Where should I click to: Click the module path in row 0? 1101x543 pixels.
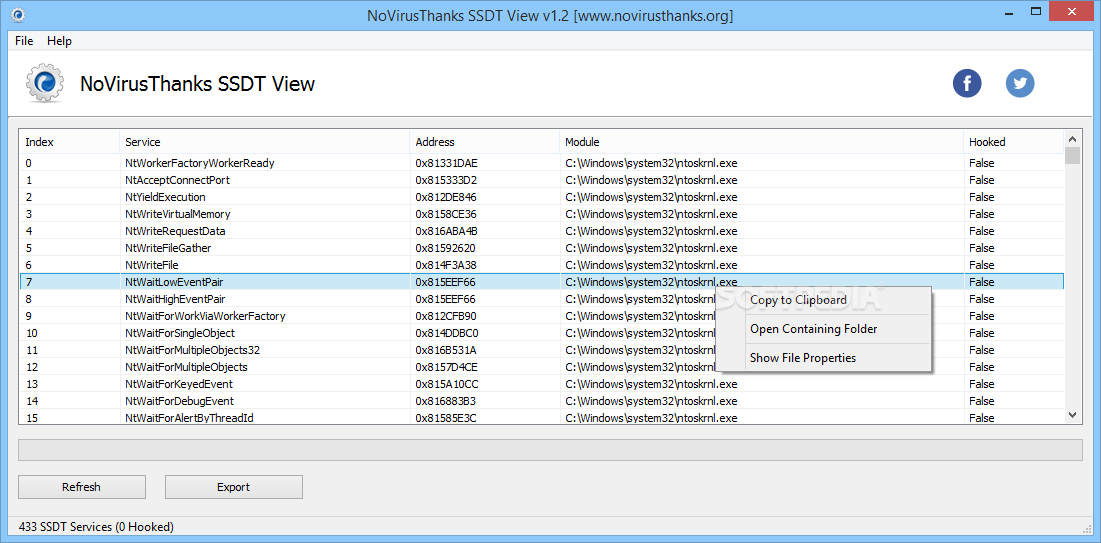(651, 163)
